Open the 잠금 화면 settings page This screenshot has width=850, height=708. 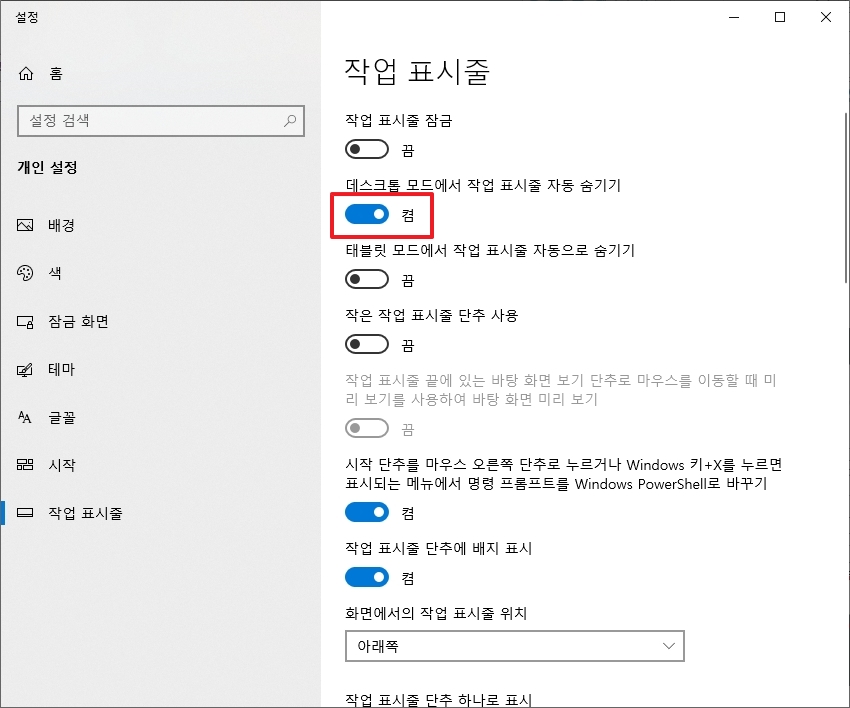click(70, 321)
